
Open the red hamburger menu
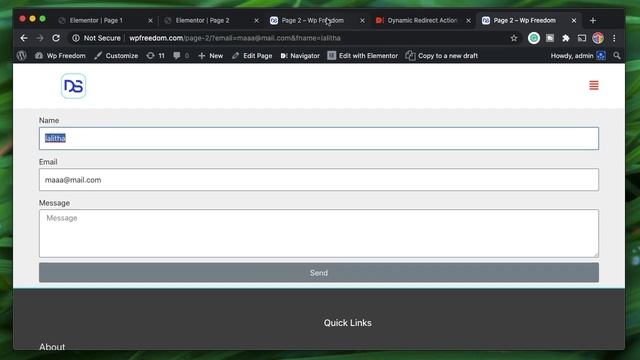[594, 85]
